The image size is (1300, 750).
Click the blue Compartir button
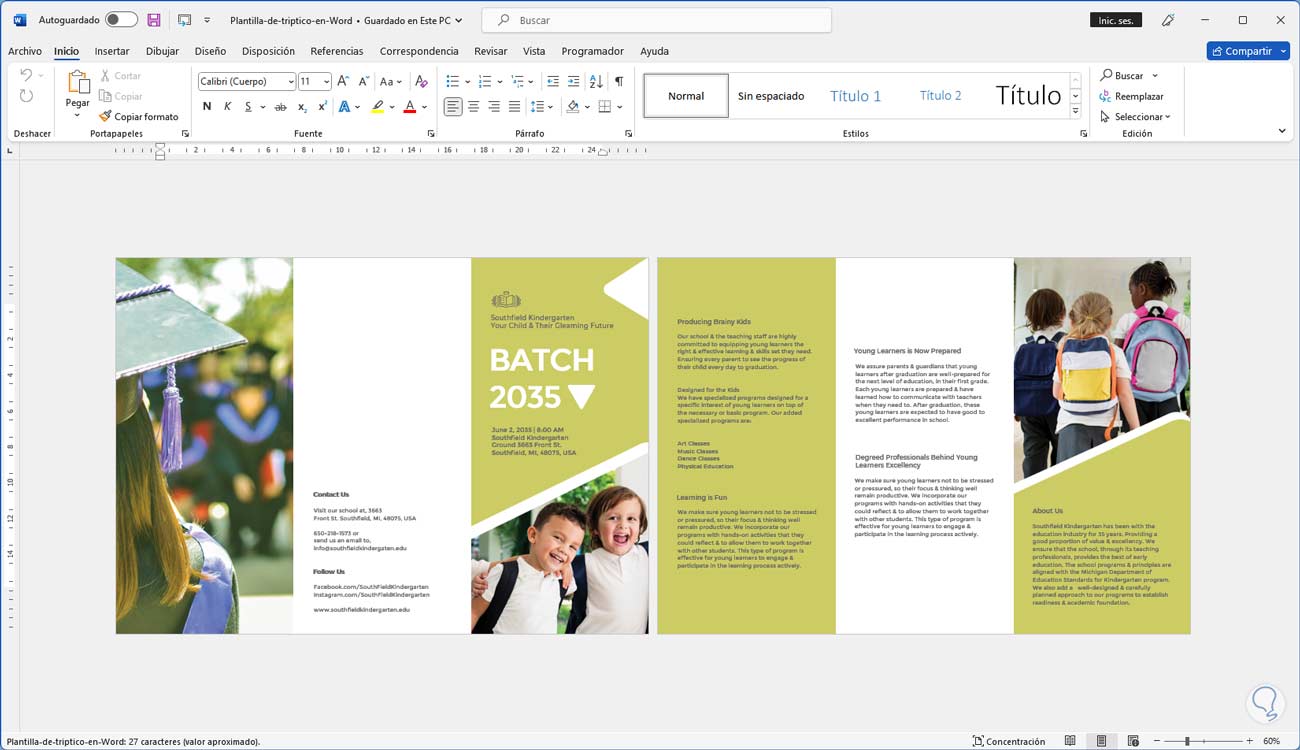click(1247, 51)
